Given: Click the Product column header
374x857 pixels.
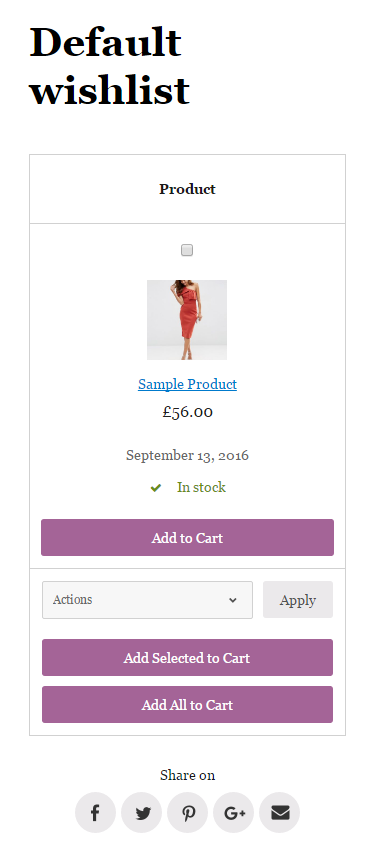Looking at the screenshot, I should tap(188, 189).
